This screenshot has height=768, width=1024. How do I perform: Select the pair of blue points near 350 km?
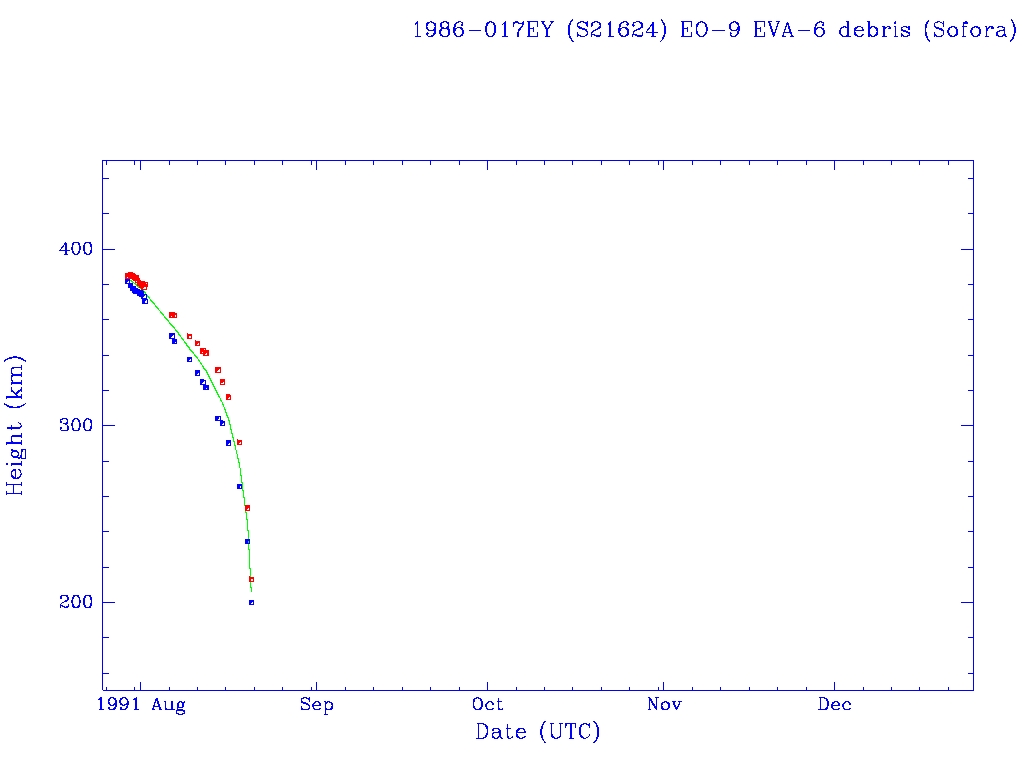click(x=172, y=337)
